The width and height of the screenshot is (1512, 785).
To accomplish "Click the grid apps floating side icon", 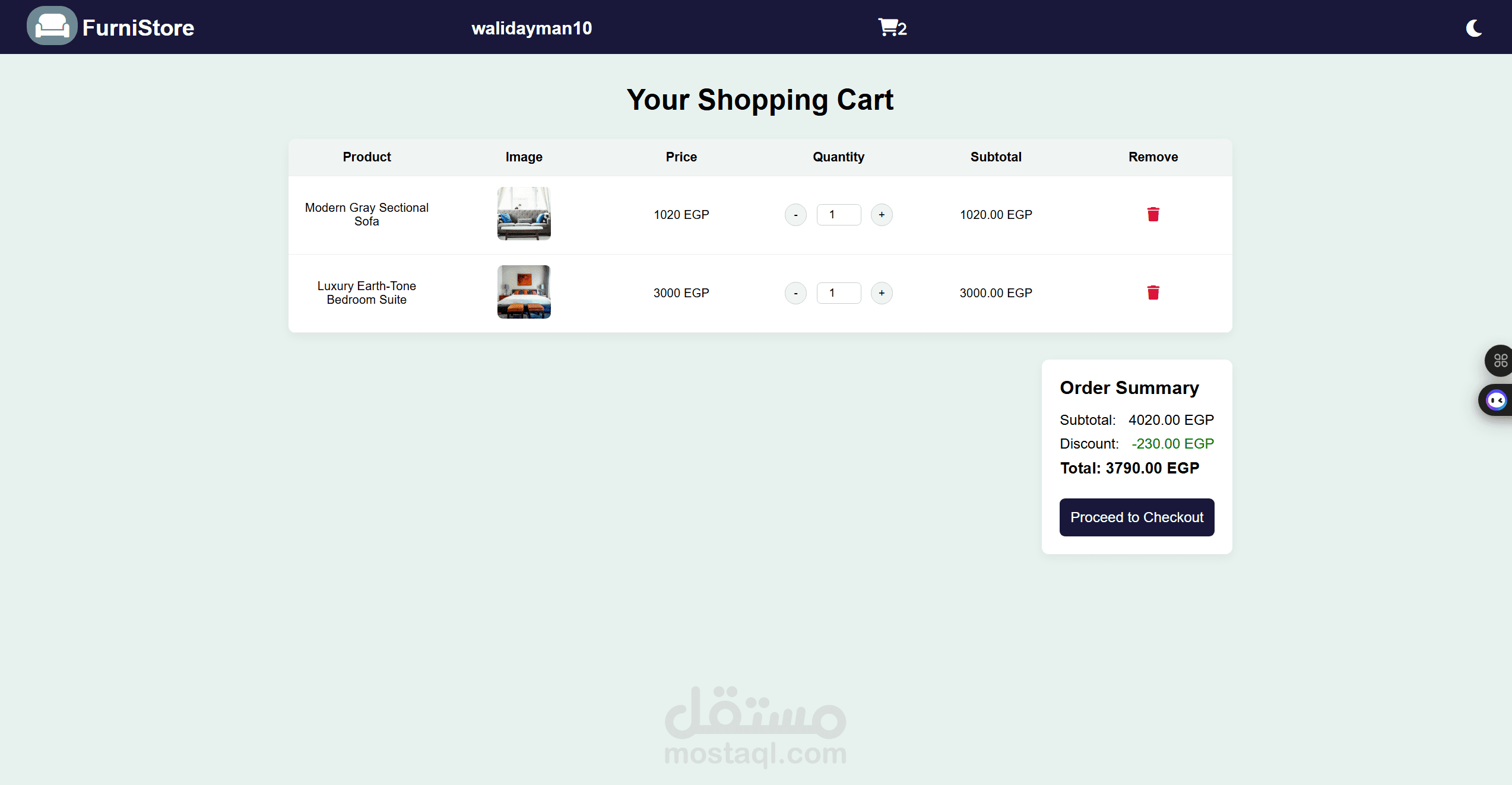I will tap(1500, 360).
